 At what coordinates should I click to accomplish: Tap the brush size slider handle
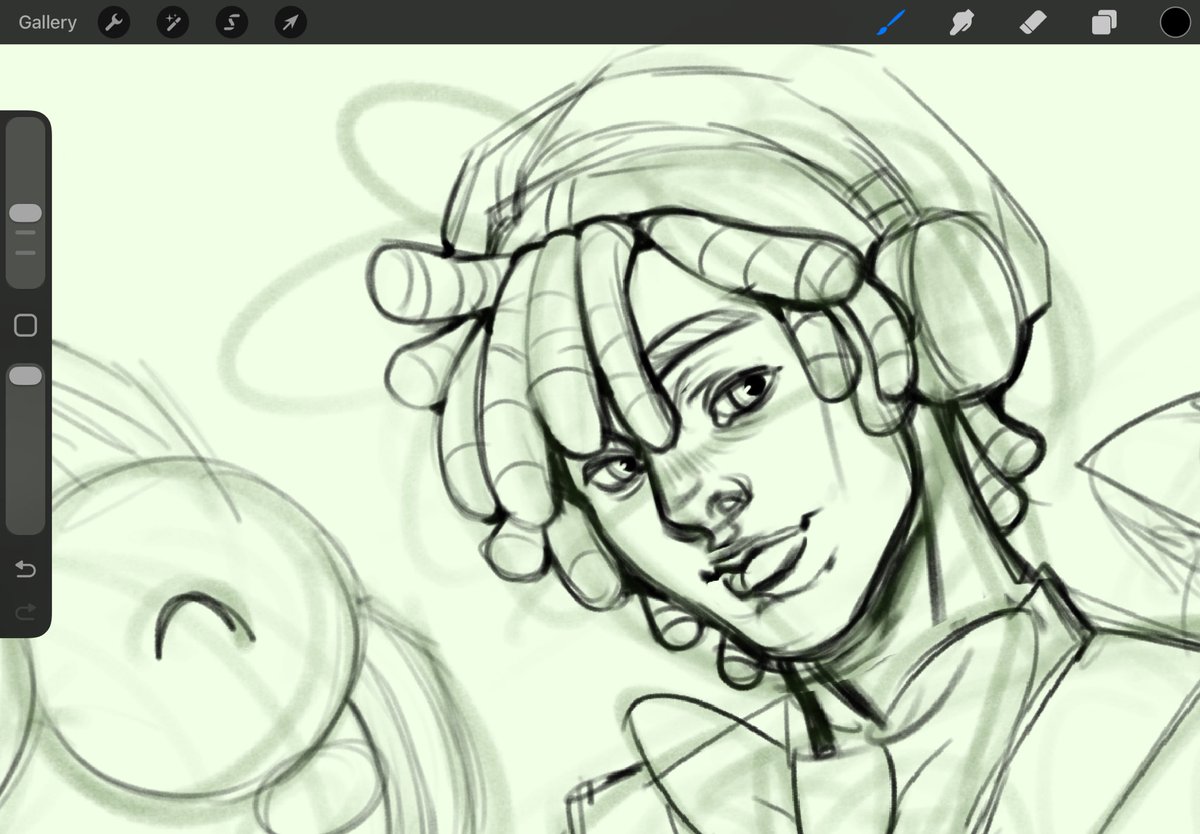click(x=26, y=212)
